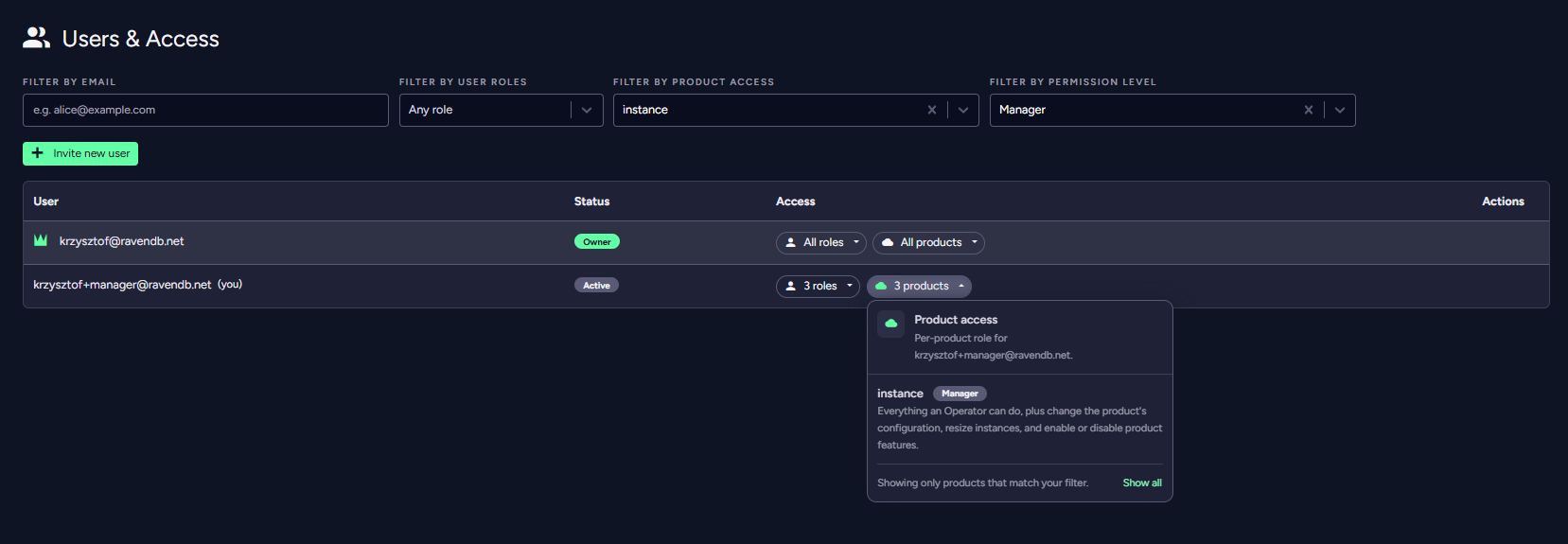Click the Active status badge

596,285
